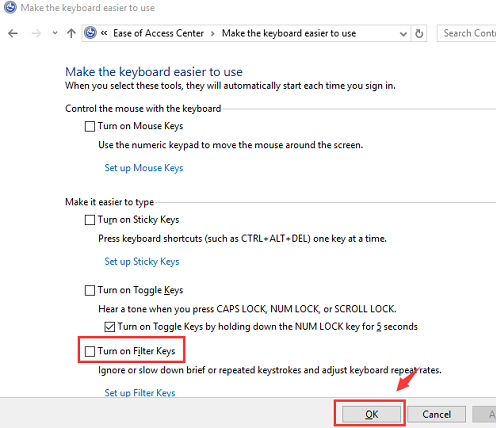Image resolution: width=496 pixels, height=428 pixels.
Task: Click the OK button
Action: coord(371,414)
